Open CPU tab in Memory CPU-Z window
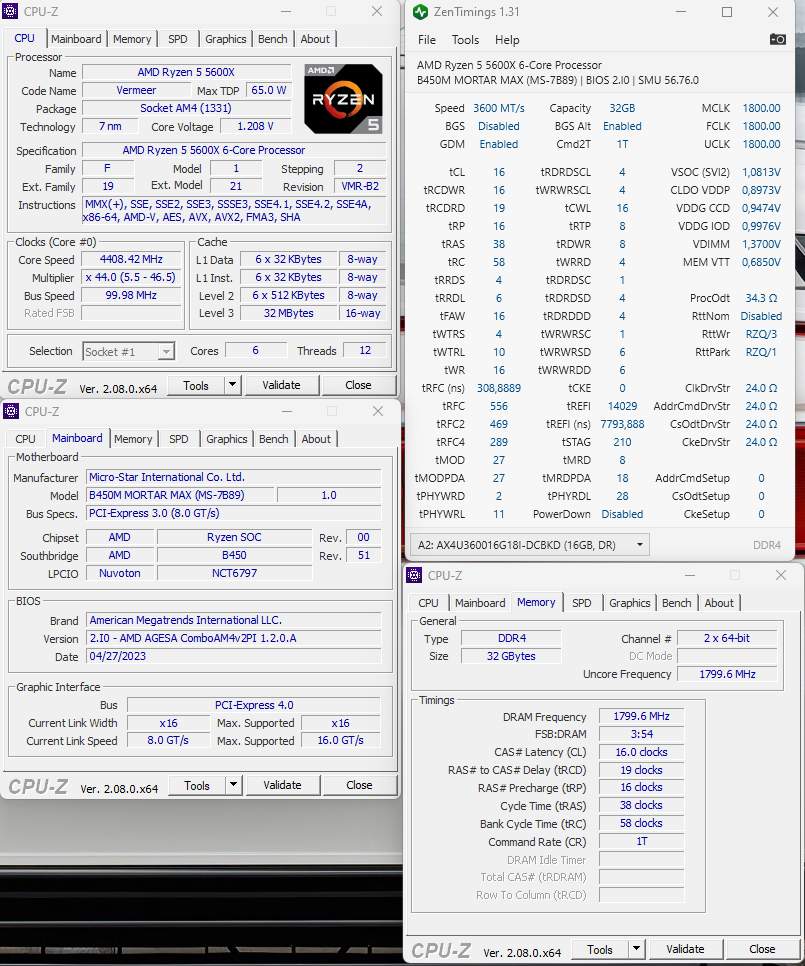The height and width of the screenshot is (966, 805). click(x=428, y=603)
